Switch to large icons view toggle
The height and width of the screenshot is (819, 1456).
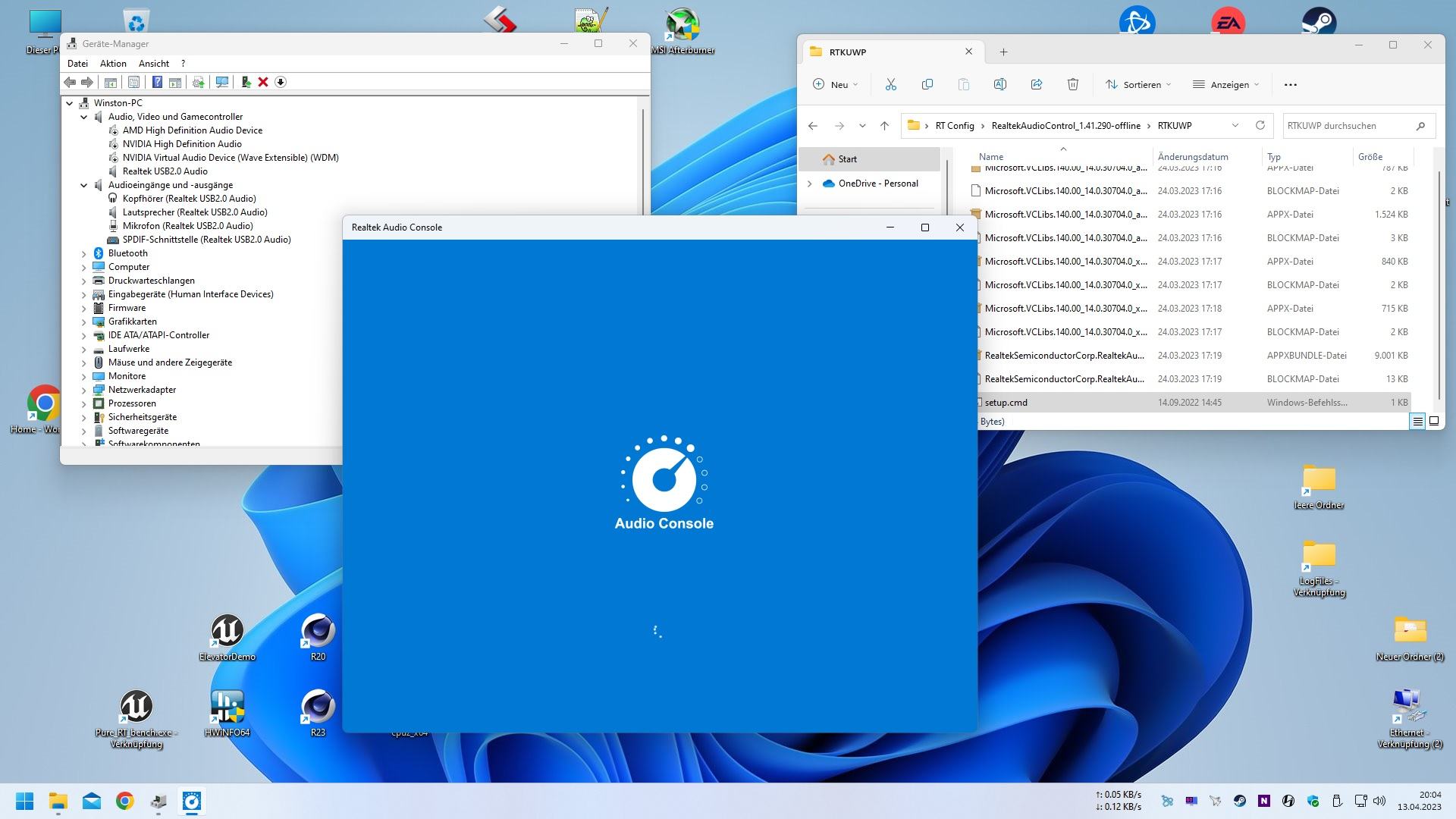click(x=1434, y=421)
